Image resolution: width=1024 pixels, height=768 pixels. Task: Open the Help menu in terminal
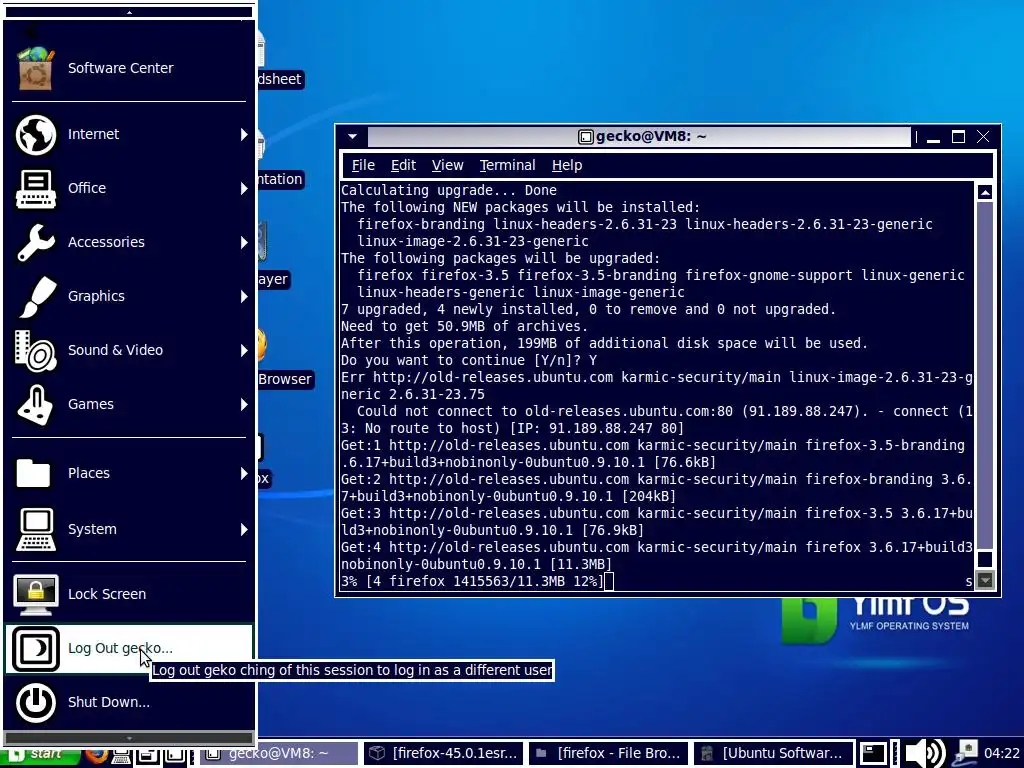point(567,166)
